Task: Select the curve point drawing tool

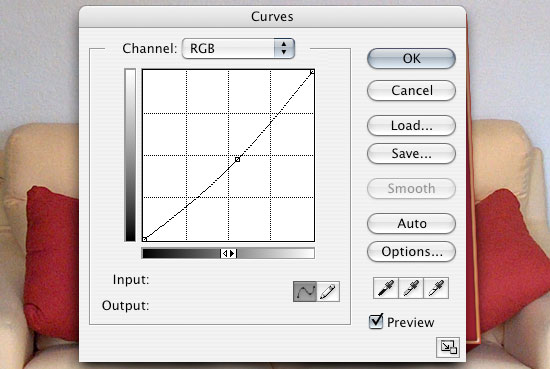Action: 305,291
